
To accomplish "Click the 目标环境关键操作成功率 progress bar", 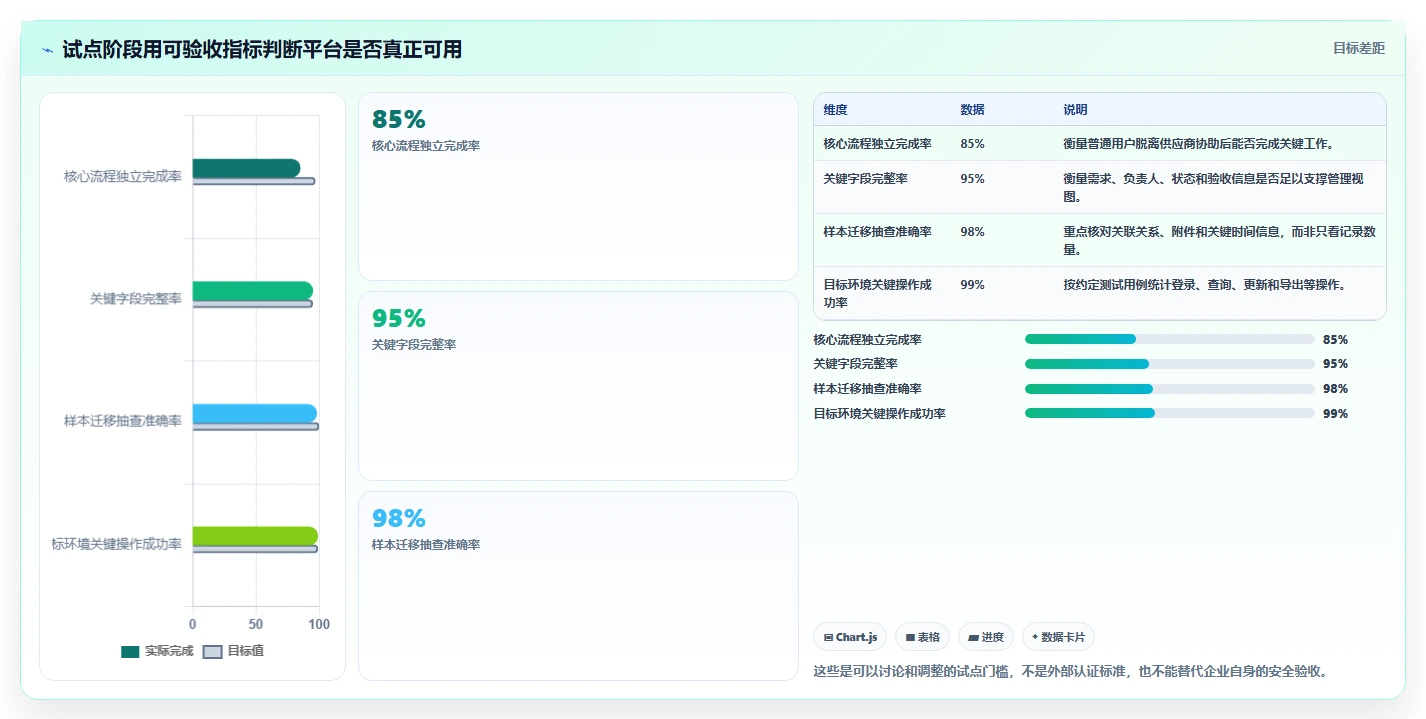I will pyautogui.click(x=1170, y=413).
